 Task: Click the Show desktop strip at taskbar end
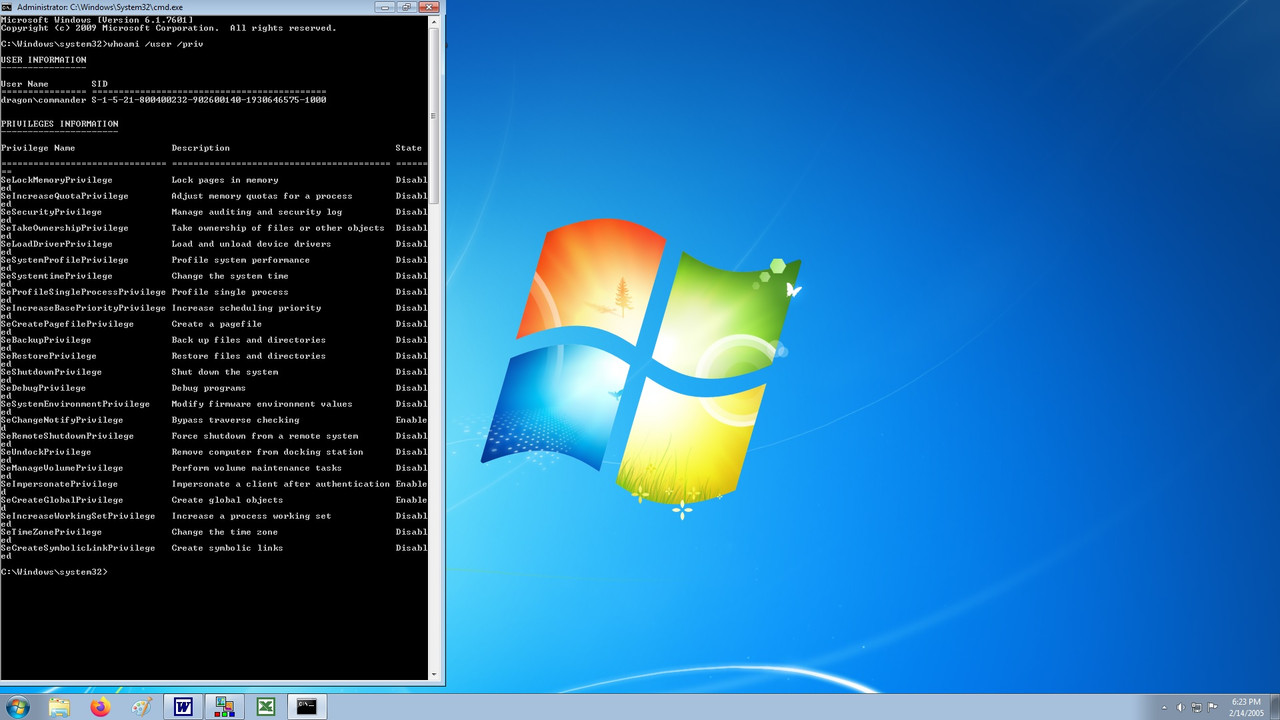[1274, 707]
